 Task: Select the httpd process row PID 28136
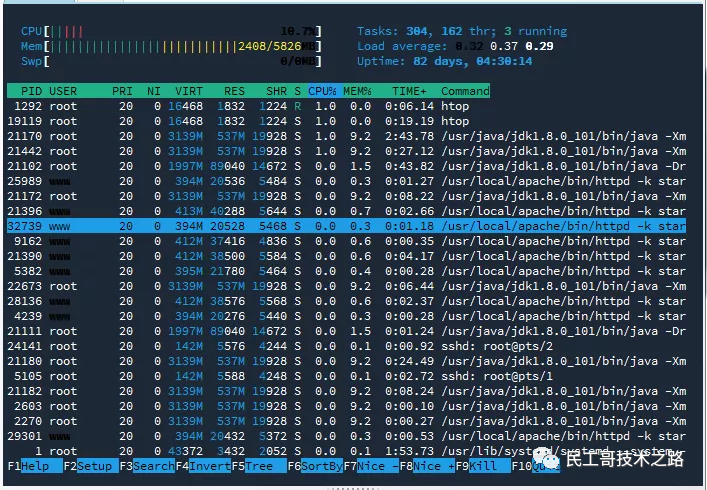pyautogui.click(x=346, y=301)
